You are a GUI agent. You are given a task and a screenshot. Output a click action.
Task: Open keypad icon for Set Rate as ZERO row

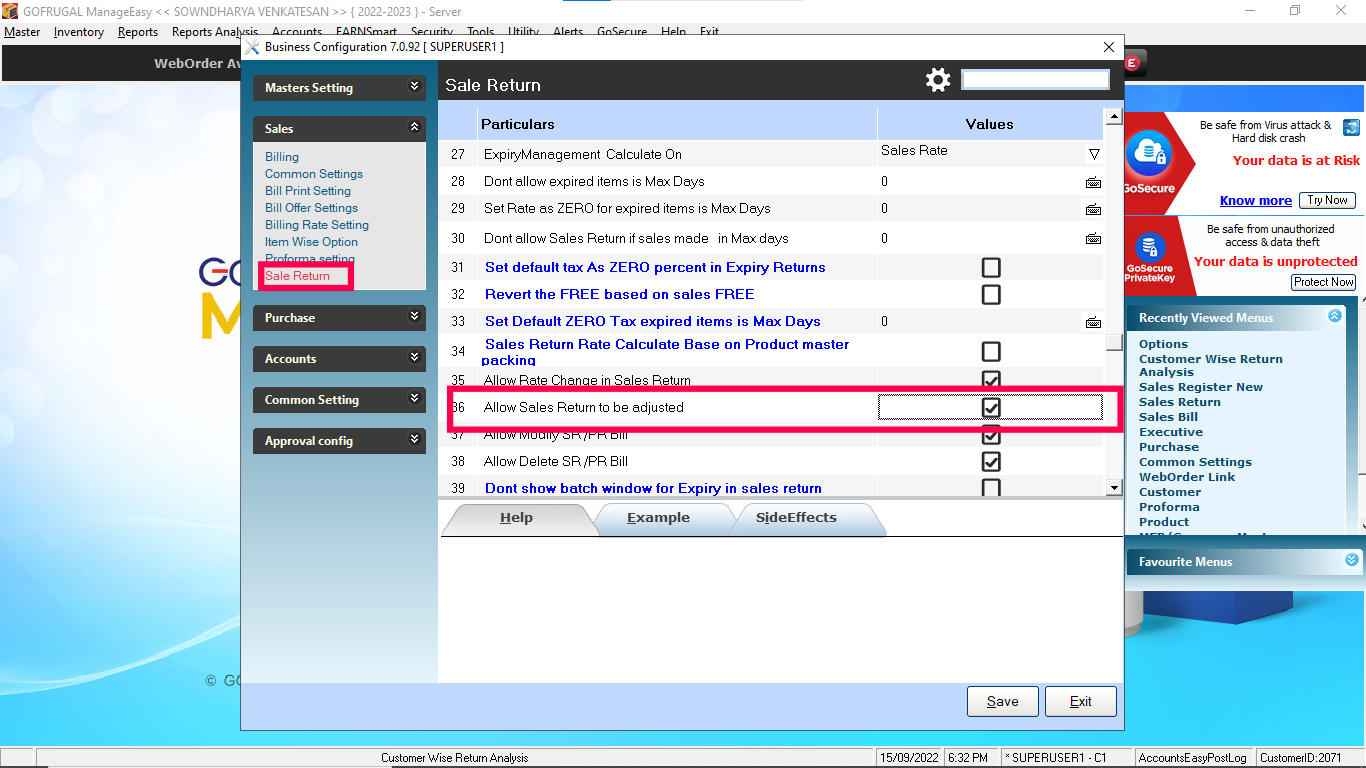click(x=1093, y=209)
